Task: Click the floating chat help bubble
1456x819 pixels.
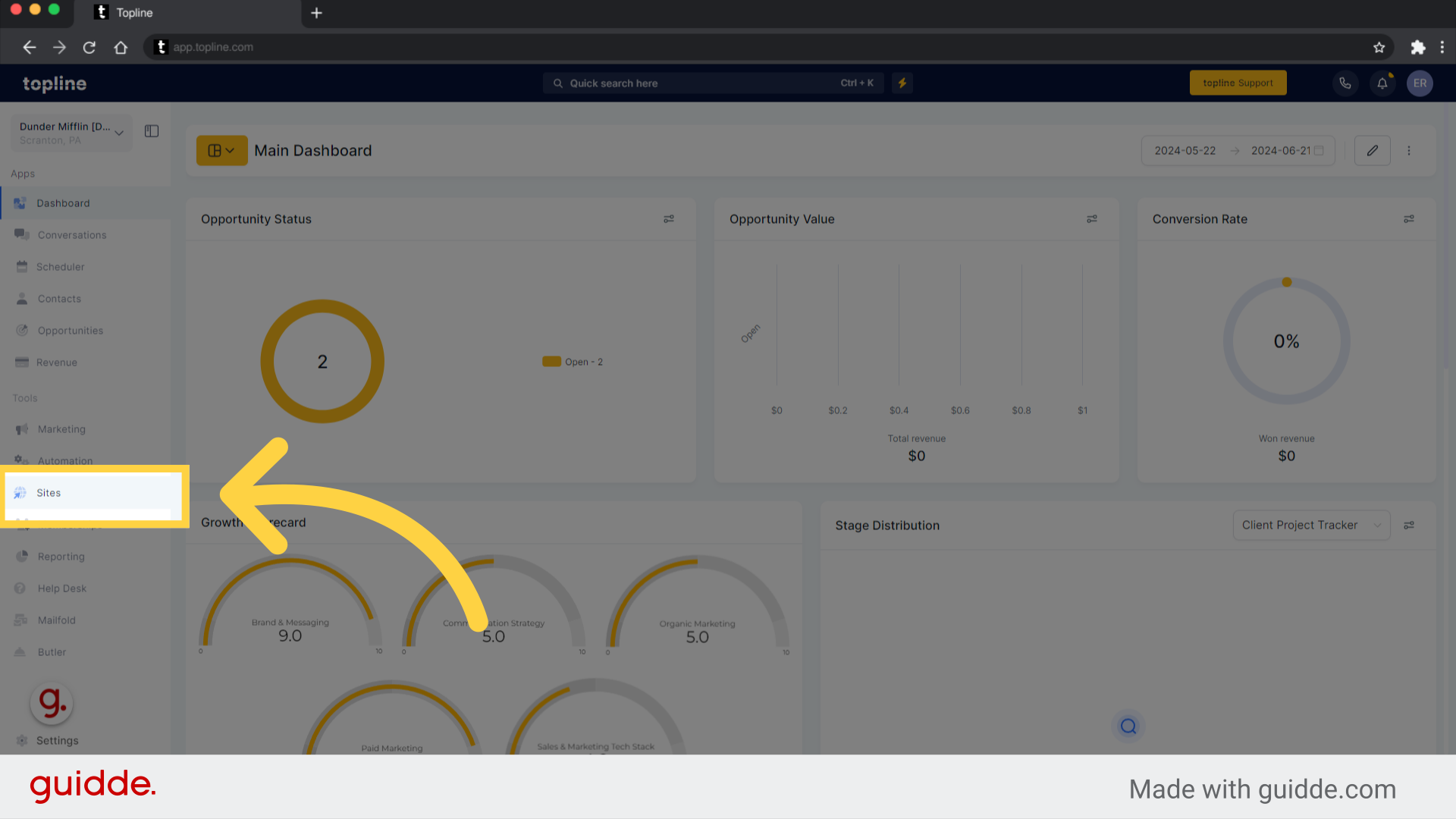Action: tap(1128, 726)
